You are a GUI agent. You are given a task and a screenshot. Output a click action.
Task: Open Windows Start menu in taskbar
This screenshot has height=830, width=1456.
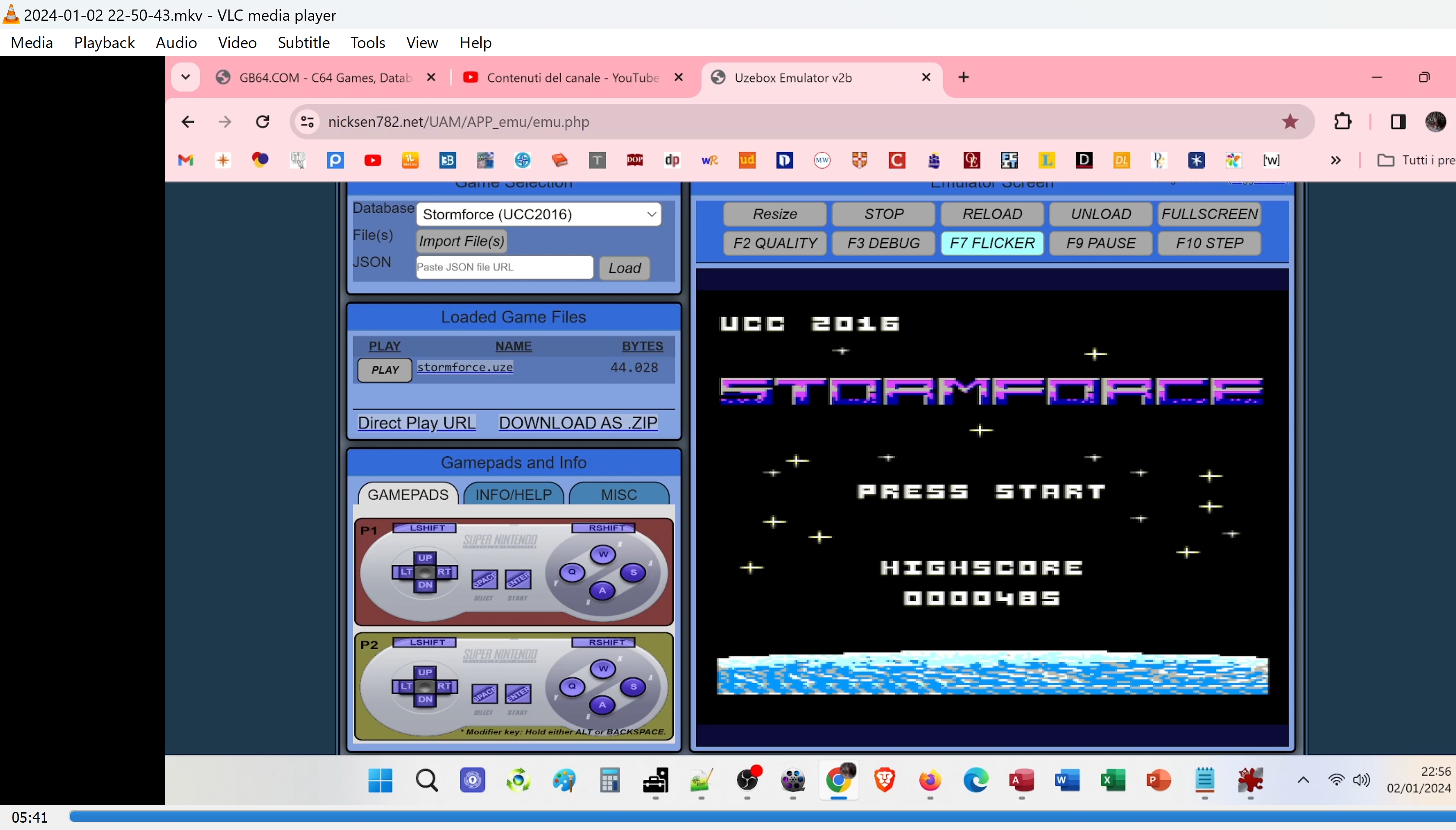pos(380,780)
